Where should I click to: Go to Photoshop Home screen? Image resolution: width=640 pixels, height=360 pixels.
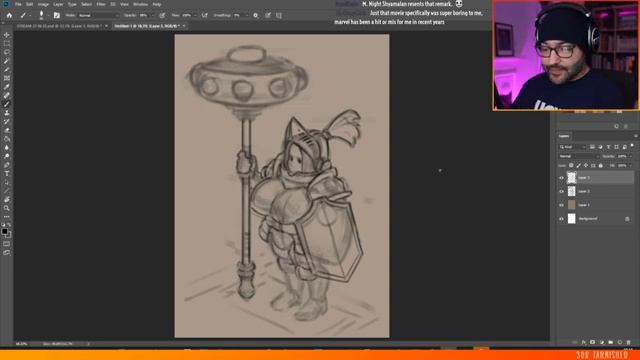(x=9, y=15)
